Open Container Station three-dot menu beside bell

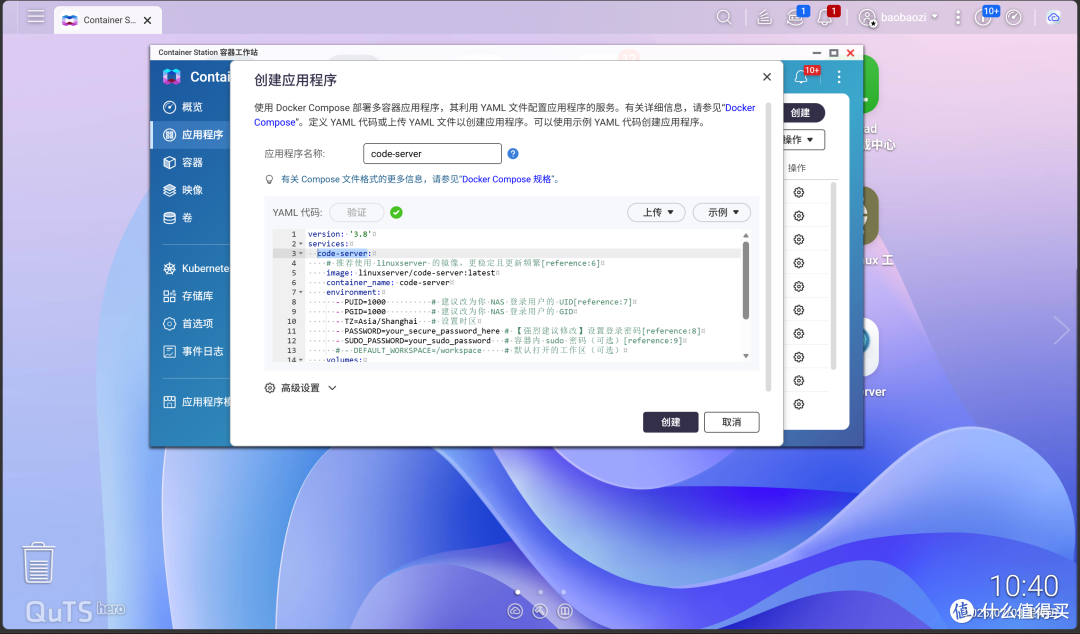tap(838, 76)
